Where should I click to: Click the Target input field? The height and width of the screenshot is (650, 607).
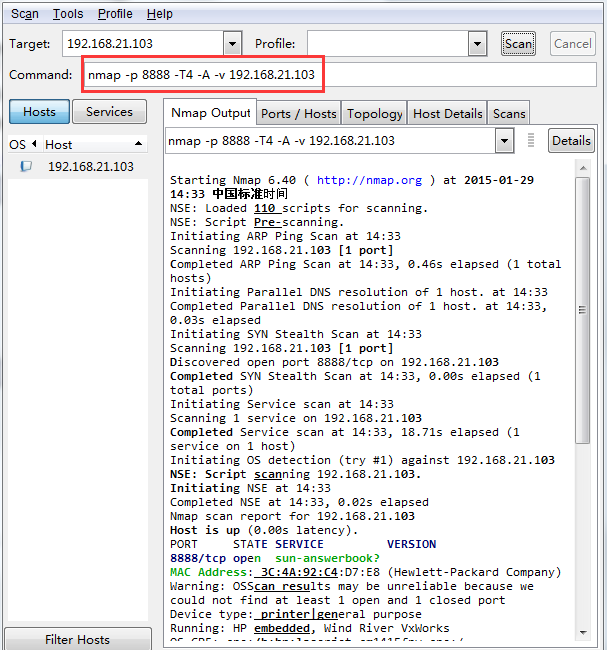point(143,44)
